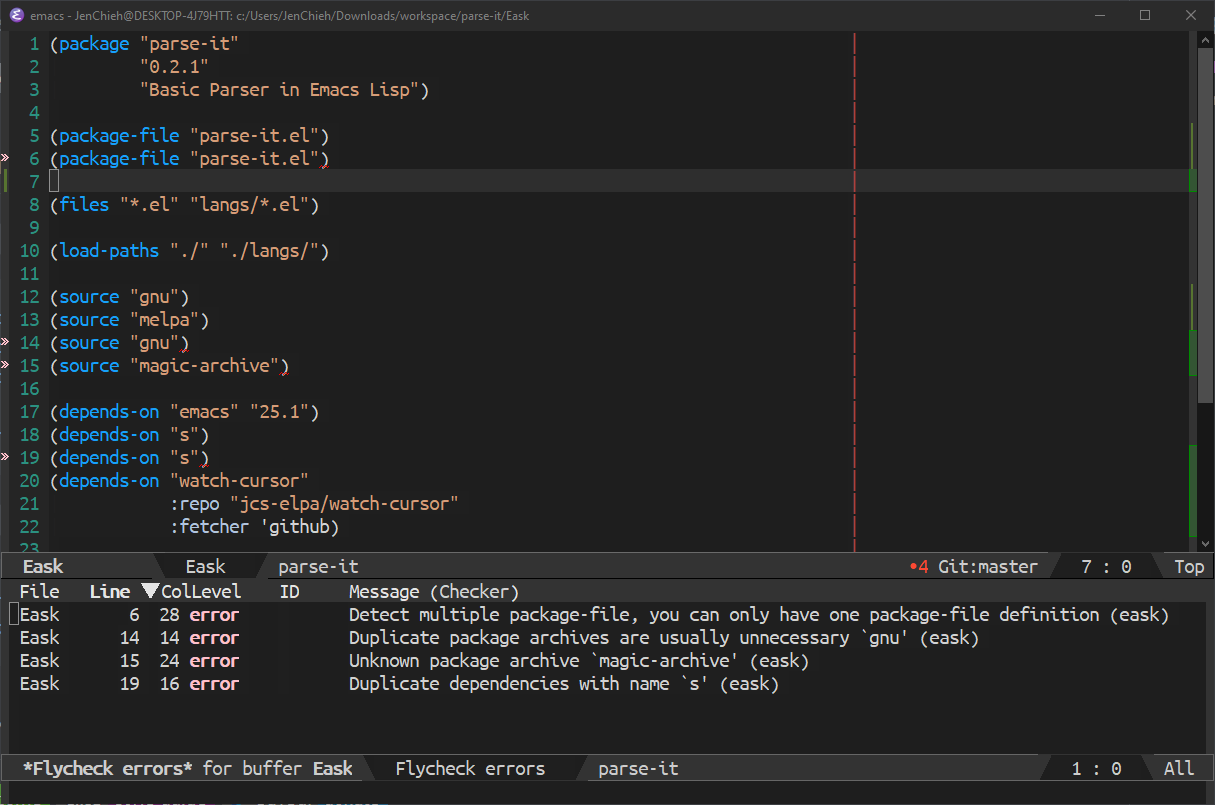
Task: Click the "magic-archive" string
Action: tap(205, 366)
